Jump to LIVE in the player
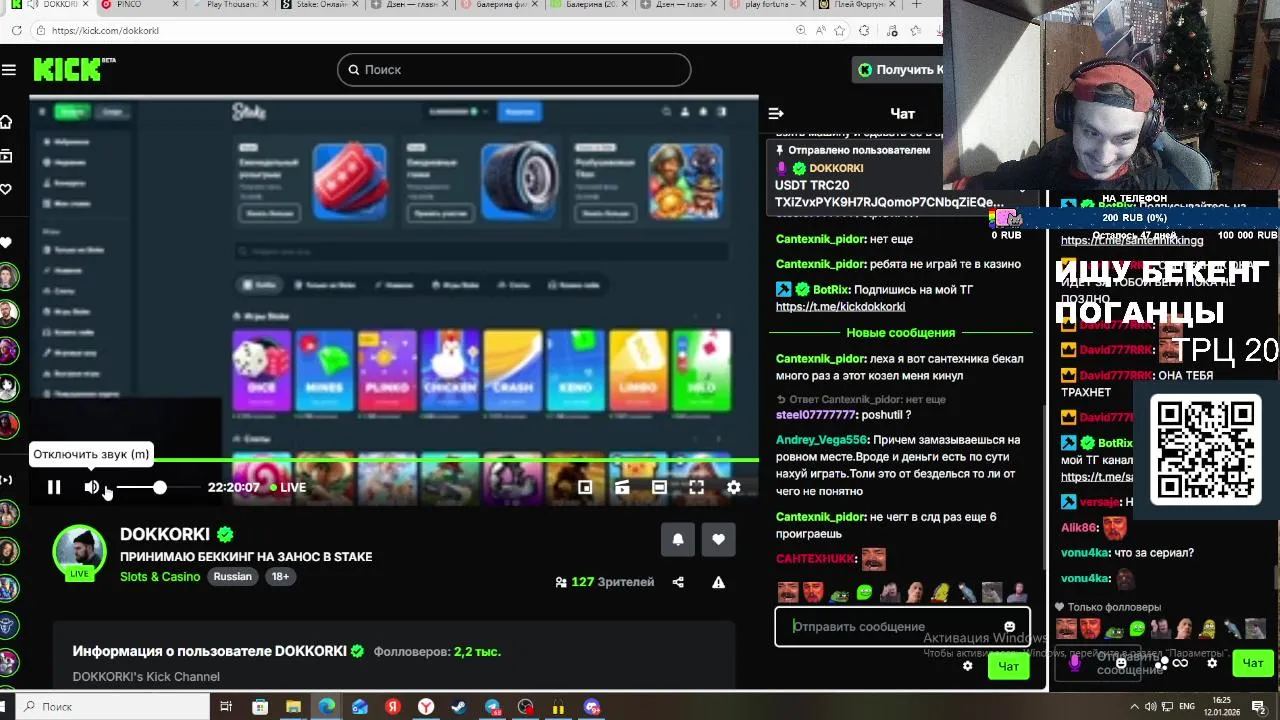 point(288,487)
